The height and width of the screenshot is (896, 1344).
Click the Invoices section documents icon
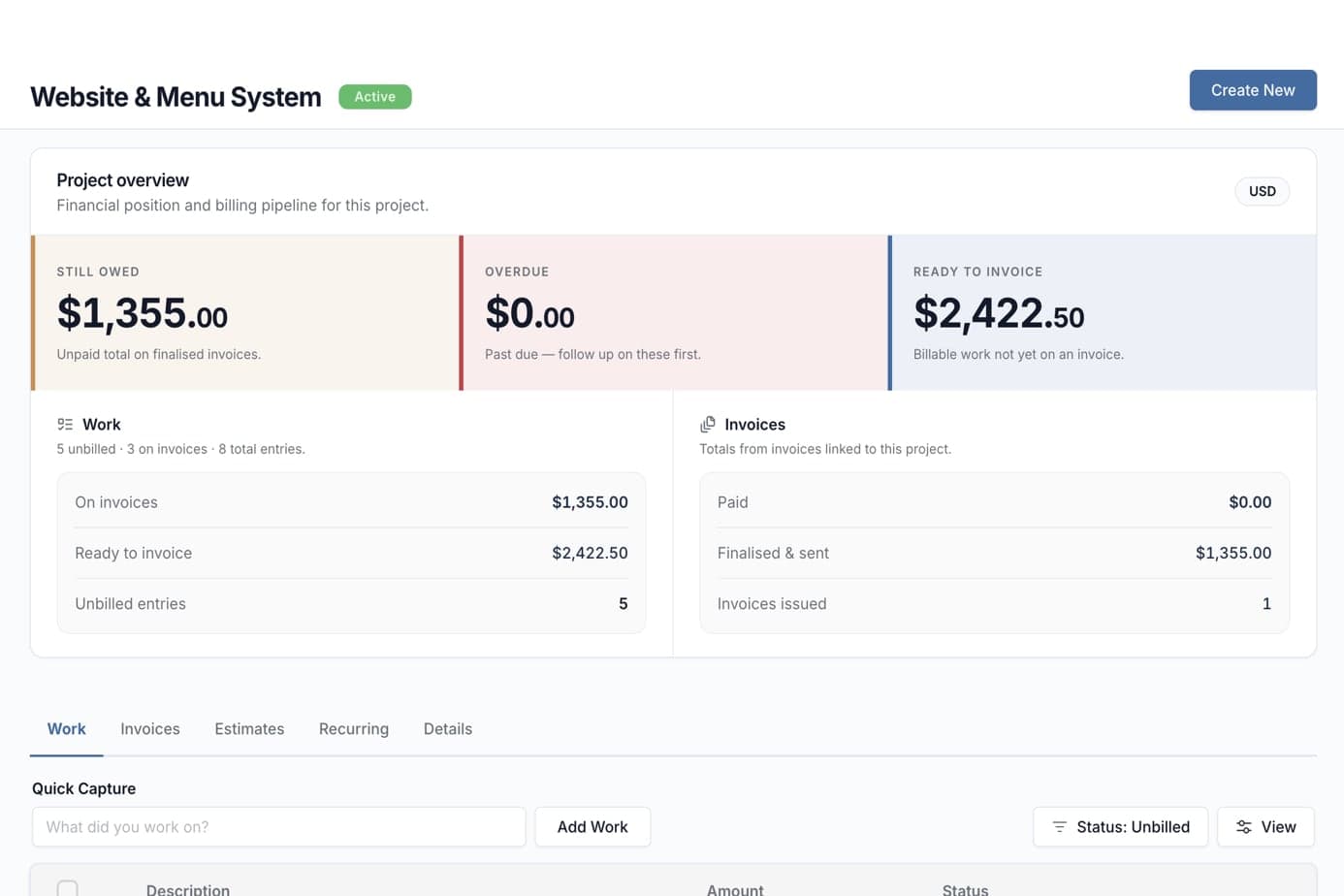(x=708, y=425)
